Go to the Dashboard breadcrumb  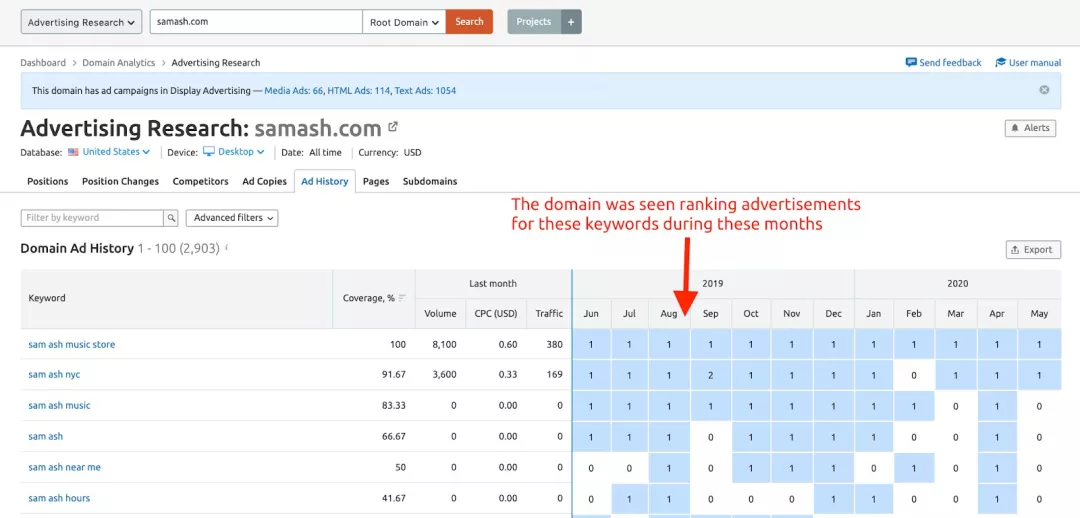point(43,63)
